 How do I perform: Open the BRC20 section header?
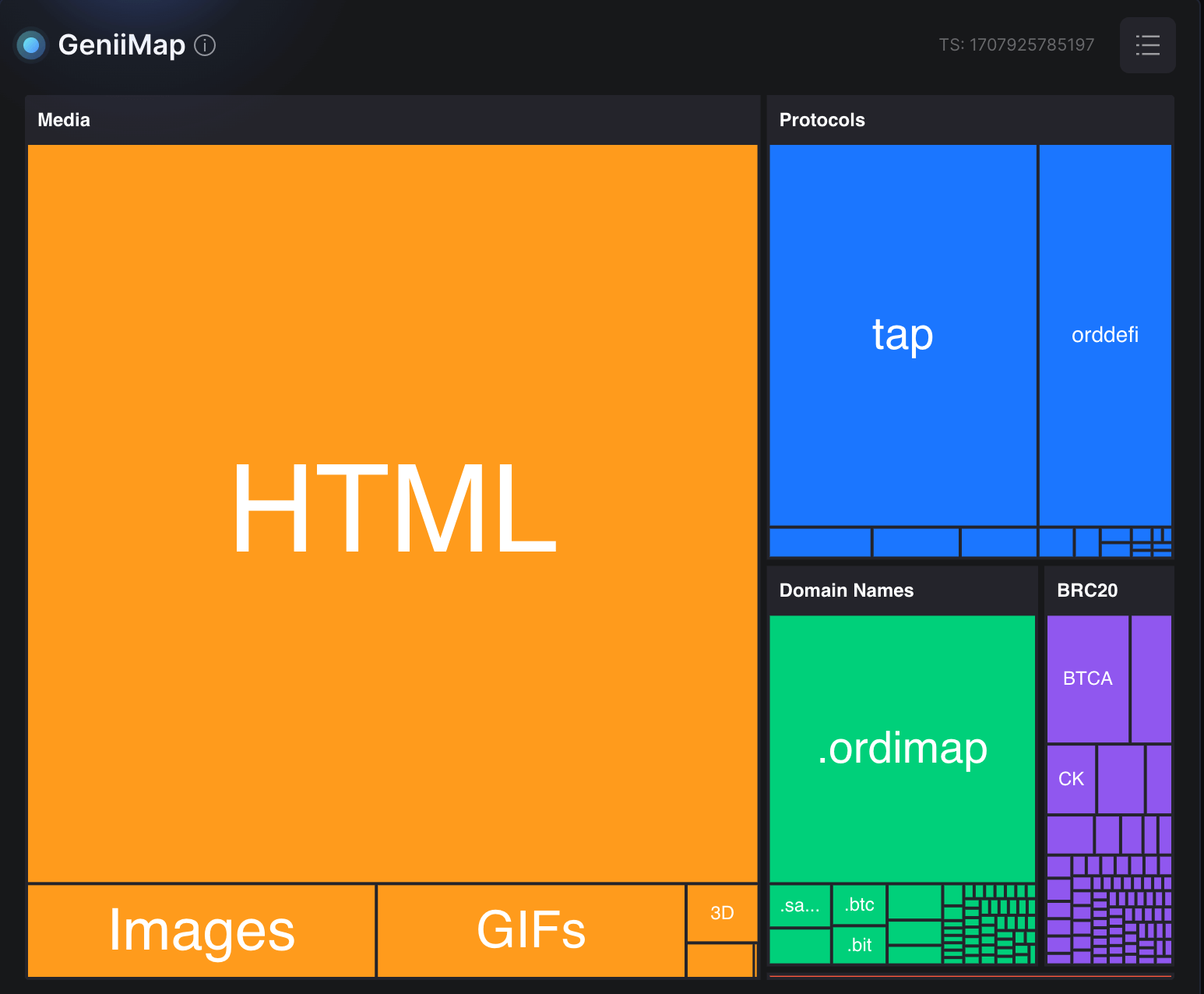coord(1086,590)
